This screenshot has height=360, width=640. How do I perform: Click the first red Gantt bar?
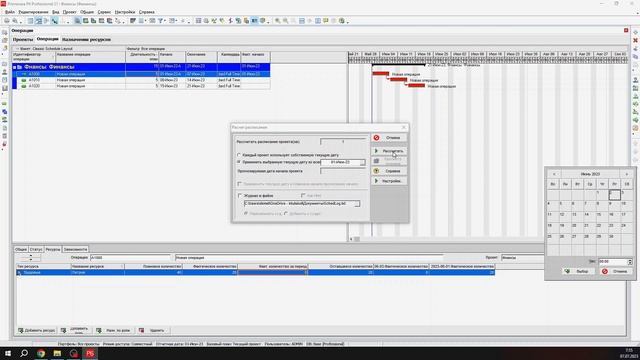point(380,73)
